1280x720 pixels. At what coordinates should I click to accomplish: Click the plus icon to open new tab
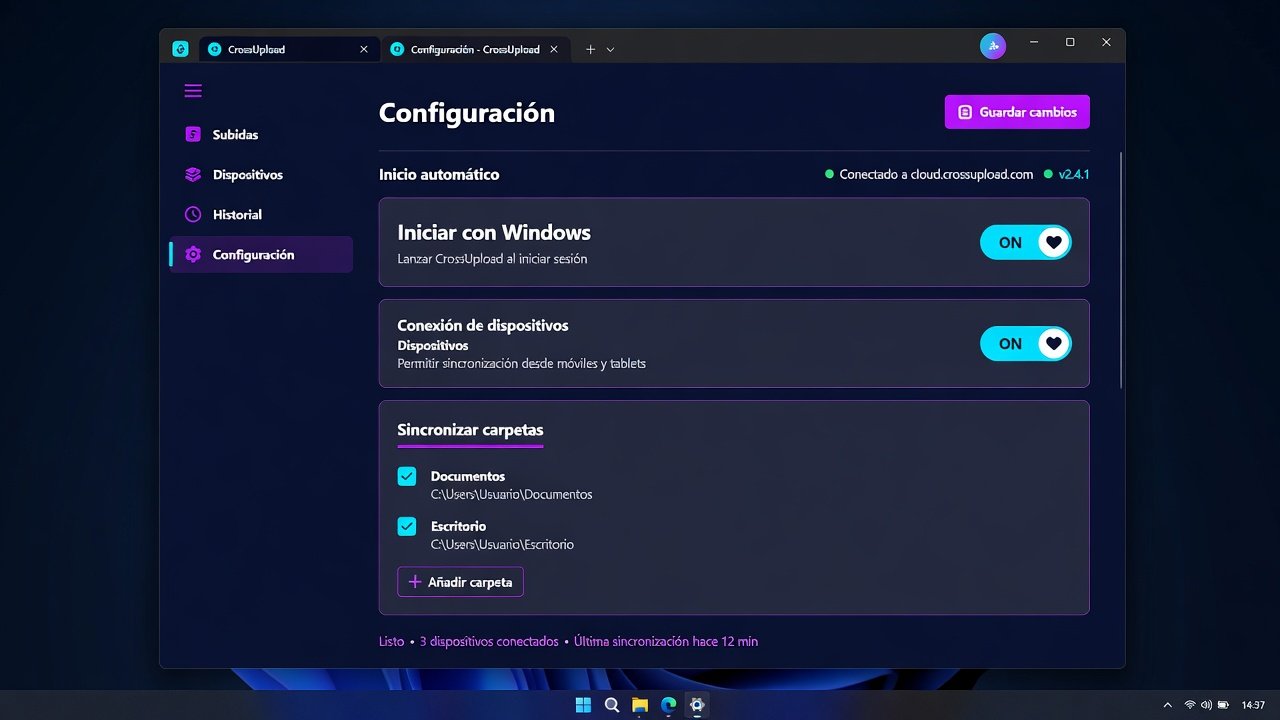(590, 49)
